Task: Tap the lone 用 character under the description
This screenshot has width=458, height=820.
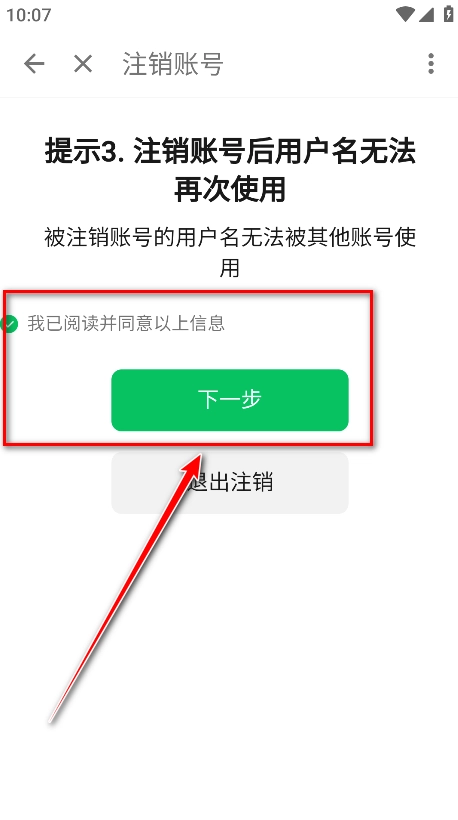Action: point(230,268)
